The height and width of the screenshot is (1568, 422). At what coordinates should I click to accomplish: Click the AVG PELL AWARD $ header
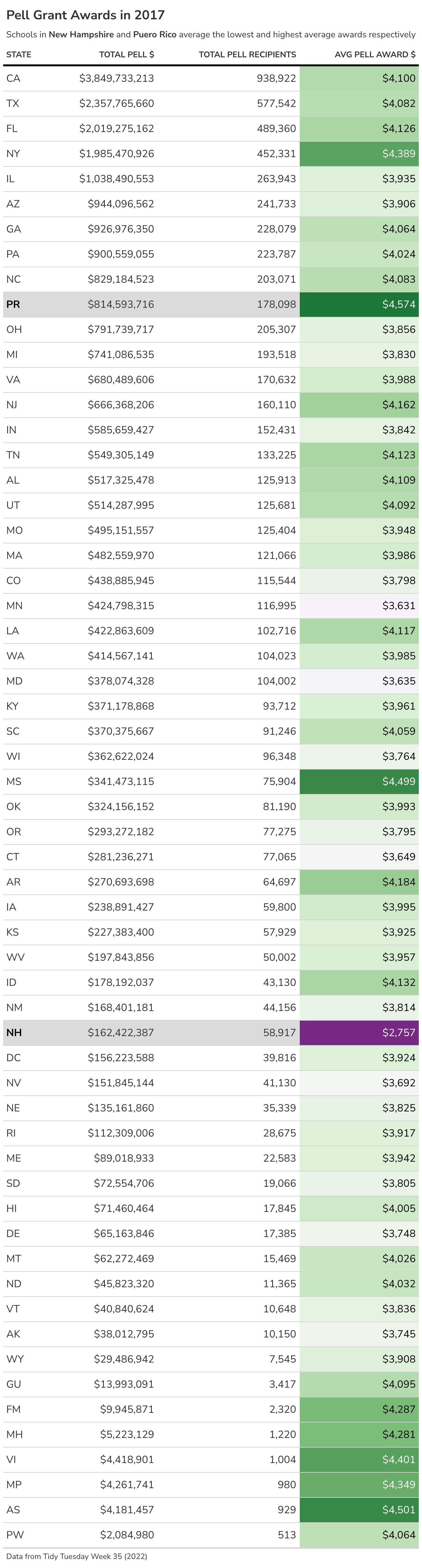[x=375, y=54]
